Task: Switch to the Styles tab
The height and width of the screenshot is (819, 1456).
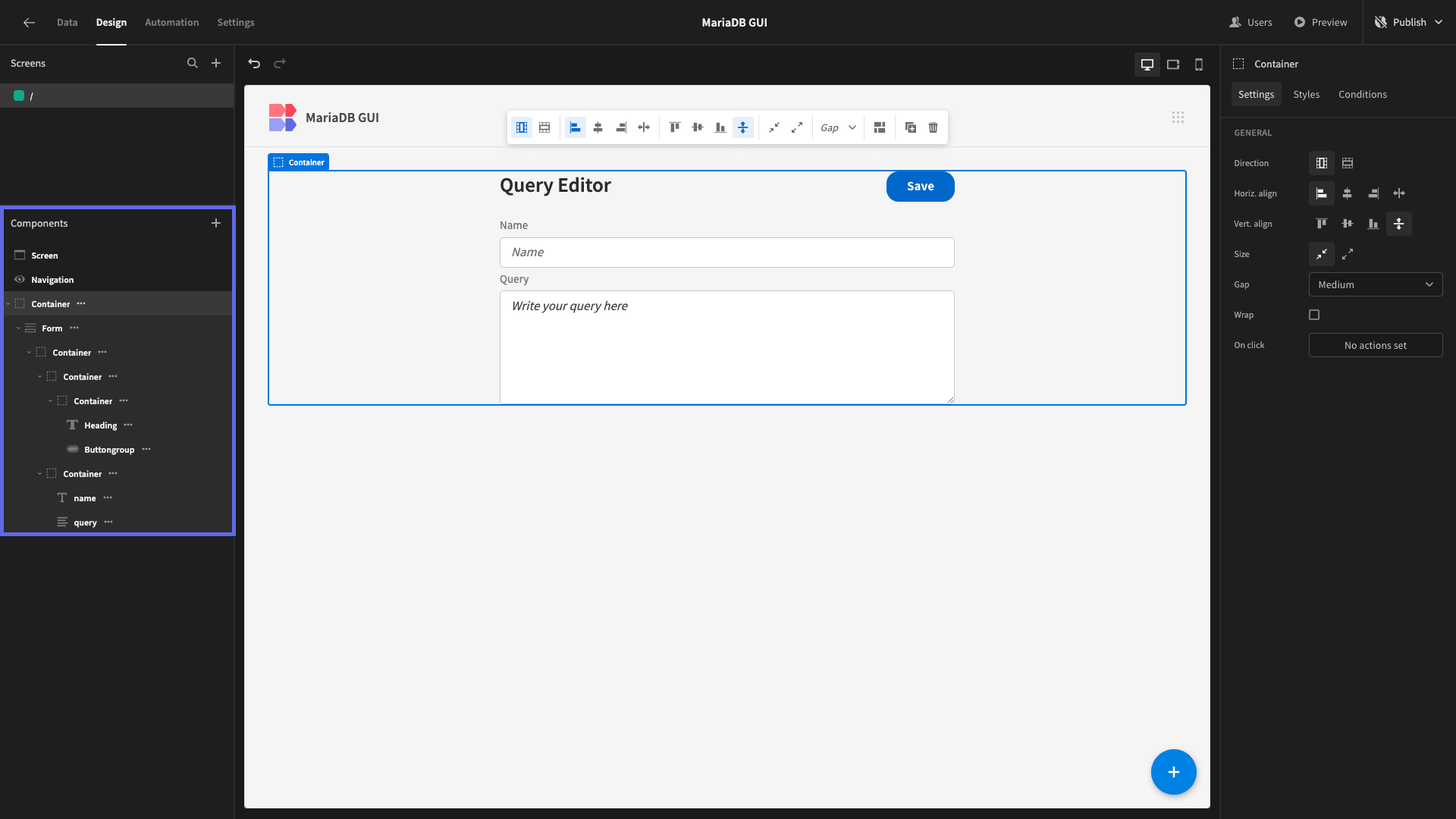Action: coord(1306,95)
